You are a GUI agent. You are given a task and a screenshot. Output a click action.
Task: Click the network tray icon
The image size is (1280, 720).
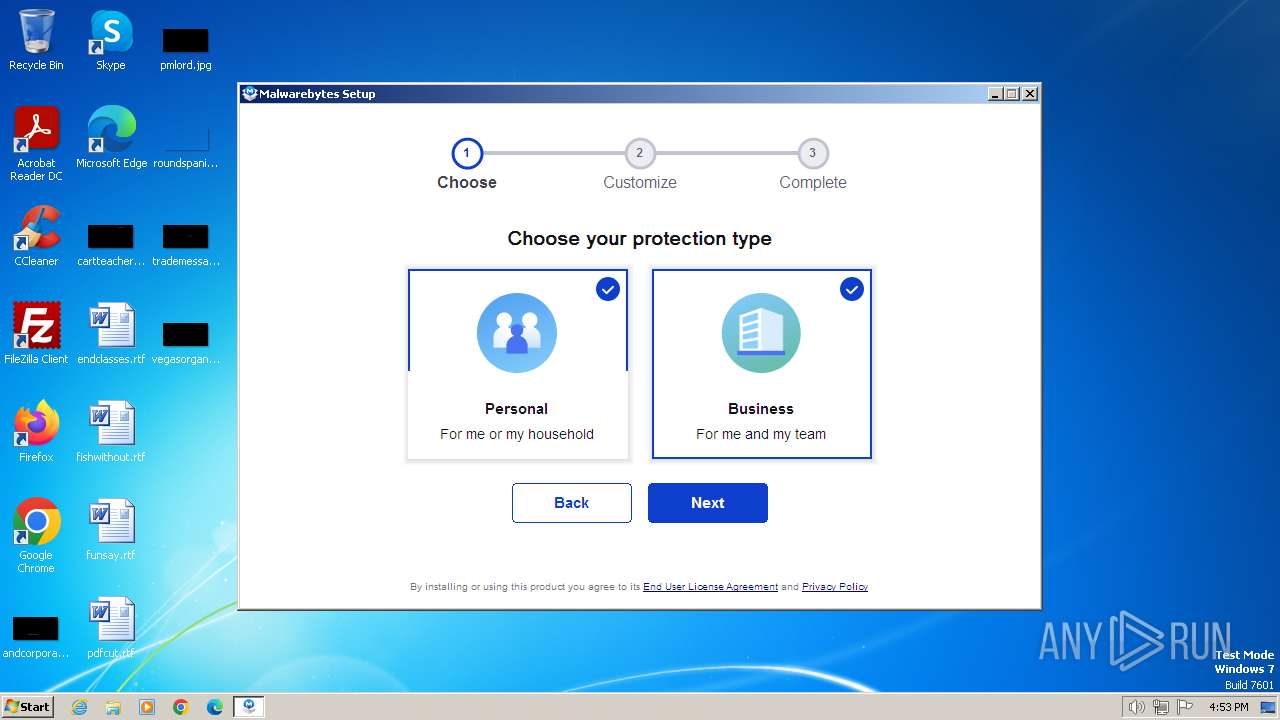1161,707
